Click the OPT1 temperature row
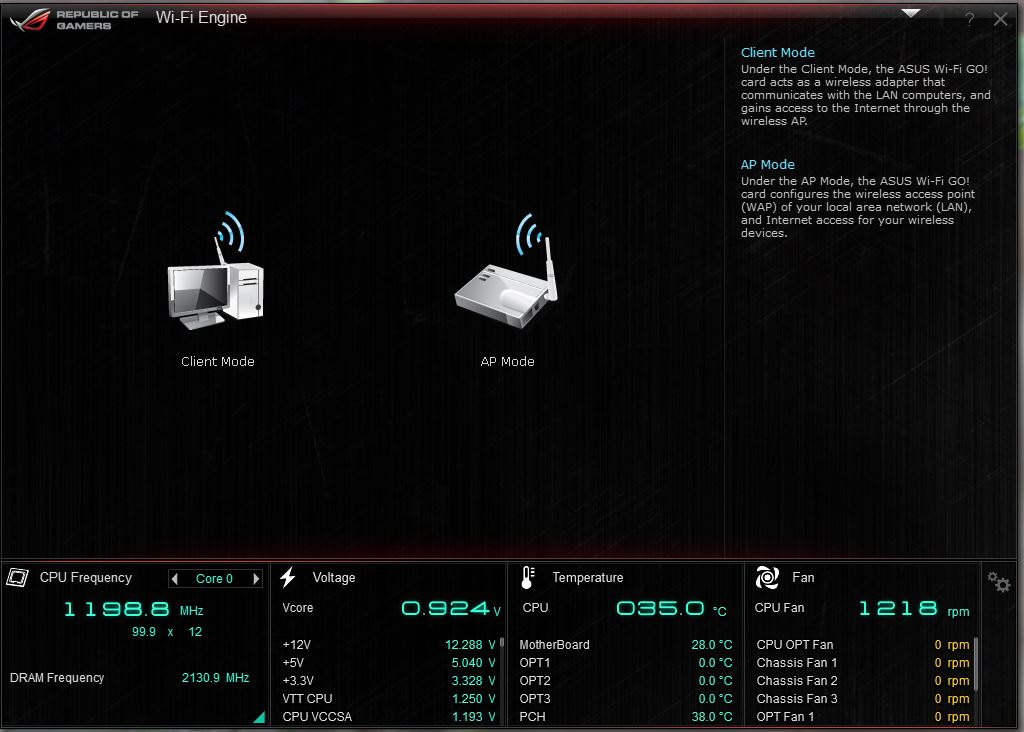This screenshot has width=1024, height=732. click(626, 663)
